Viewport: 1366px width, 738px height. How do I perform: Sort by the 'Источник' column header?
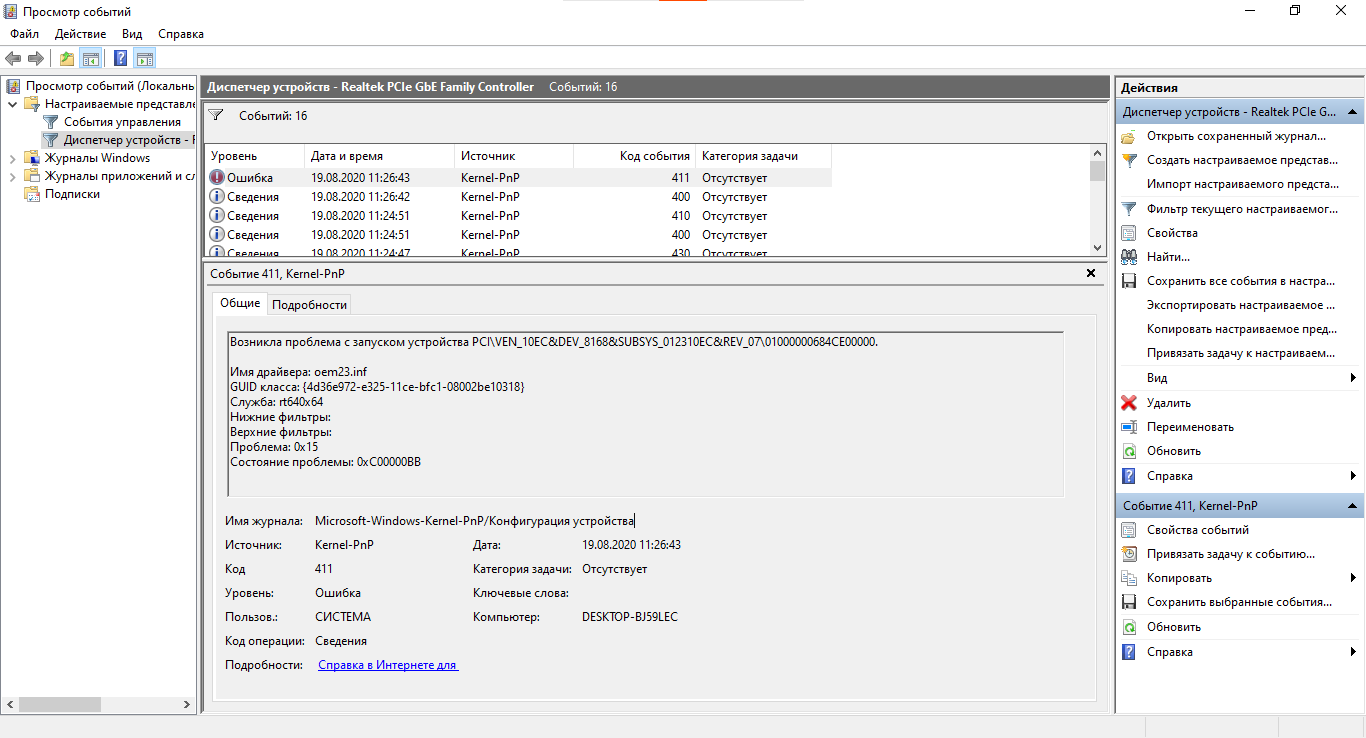point(514,156)
